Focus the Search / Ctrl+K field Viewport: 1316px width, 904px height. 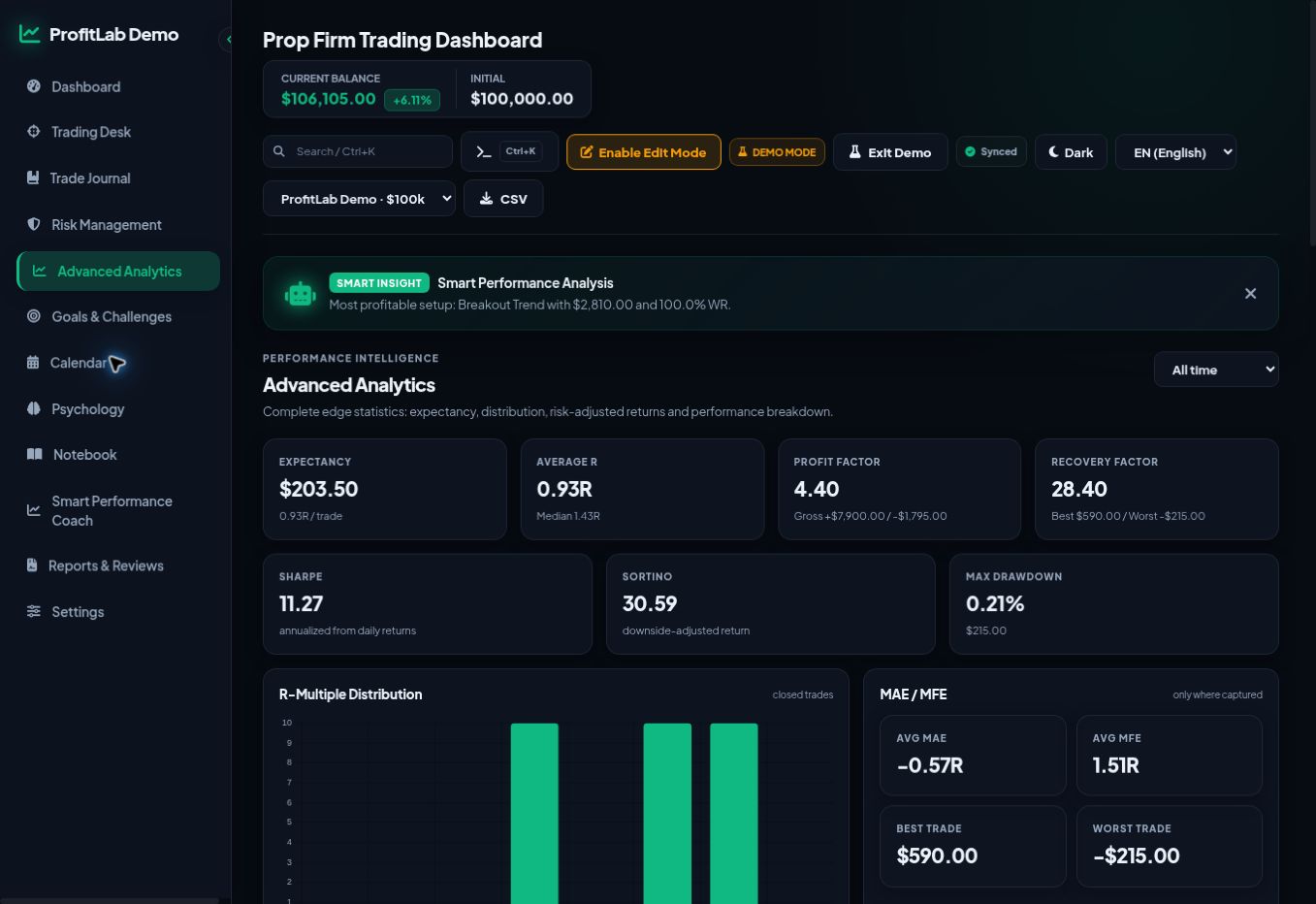tap(358, 151)
